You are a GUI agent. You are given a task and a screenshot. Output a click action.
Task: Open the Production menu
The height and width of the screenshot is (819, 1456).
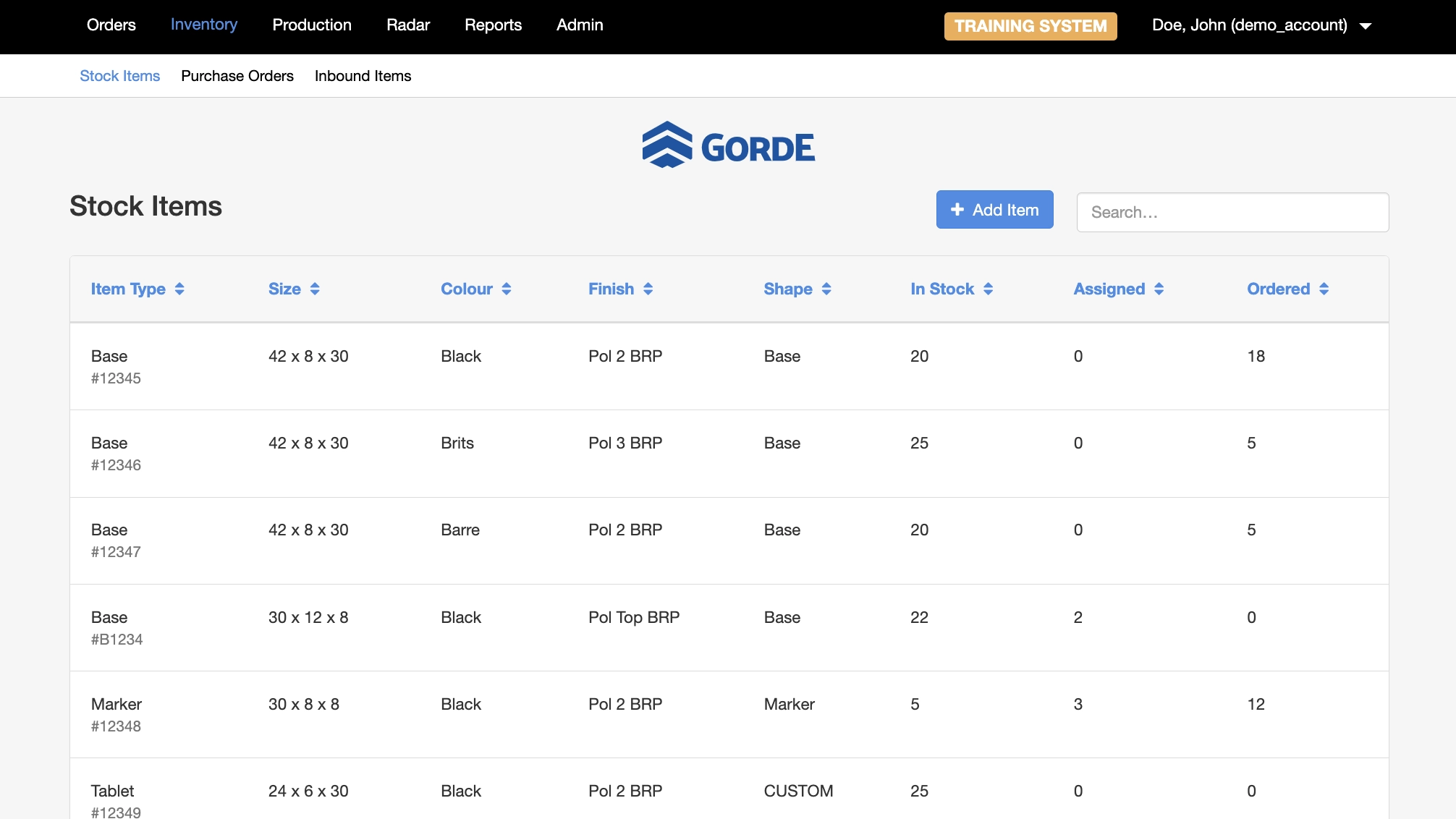coord(312,25)
